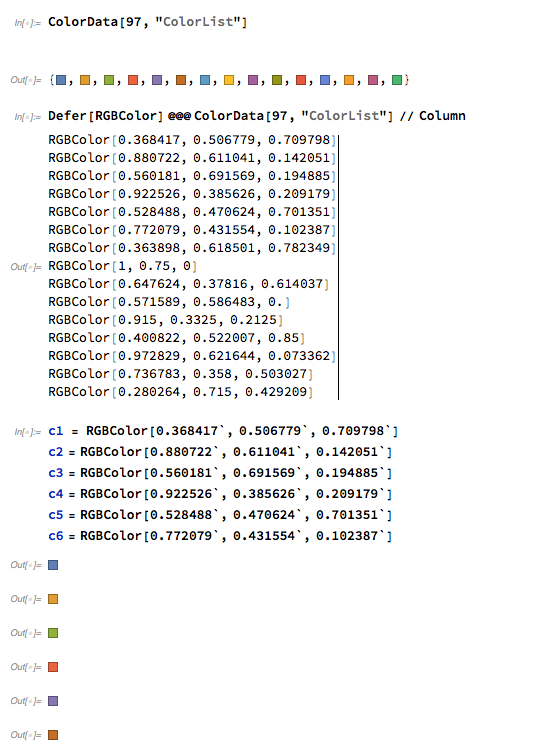
Task: Click the Out label beside the standalone blue swatch
Action: [26, 565]
